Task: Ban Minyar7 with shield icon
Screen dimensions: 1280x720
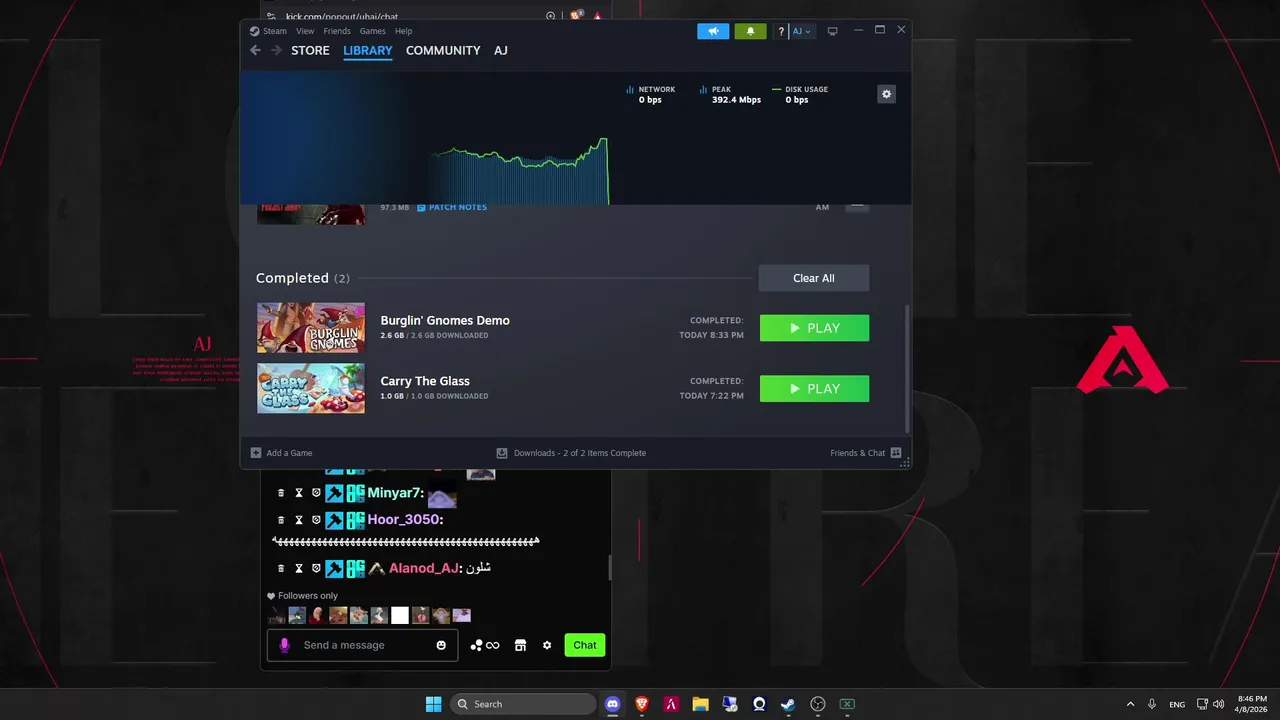Action: click(x=316, y=493)
